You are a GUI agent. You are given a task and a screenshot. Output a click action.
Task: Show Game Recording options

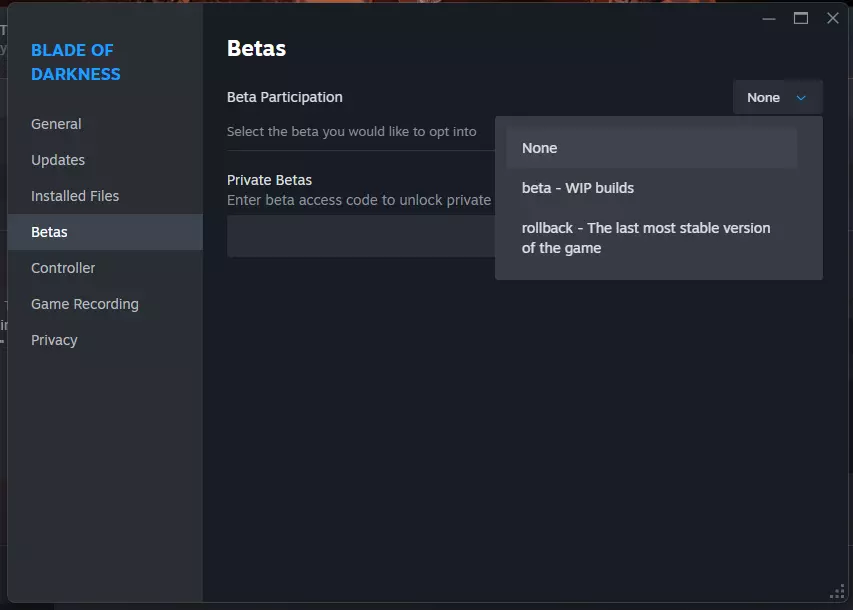tap(85, 304)
